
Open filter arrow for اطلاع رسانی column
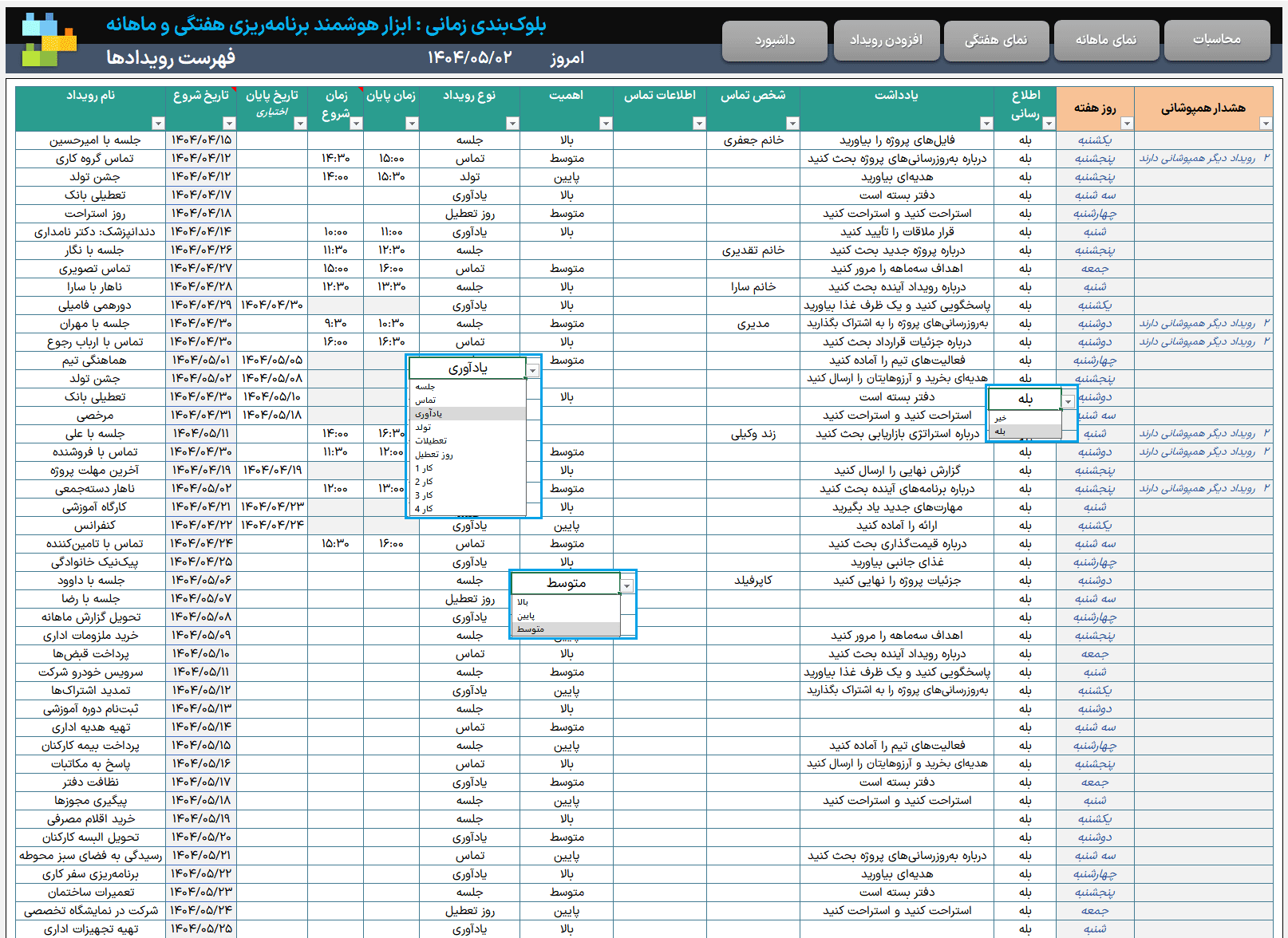pyautogui.click(x=1049, y=123)
